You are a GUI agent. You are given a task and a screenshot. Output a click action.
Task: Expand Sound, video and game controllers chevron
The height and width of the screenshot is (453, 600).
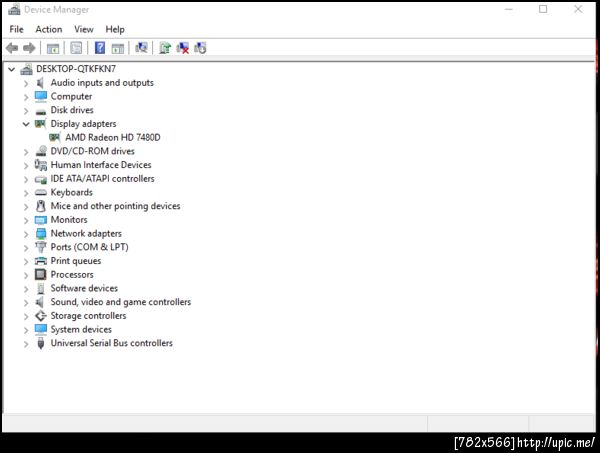(26, 303)
